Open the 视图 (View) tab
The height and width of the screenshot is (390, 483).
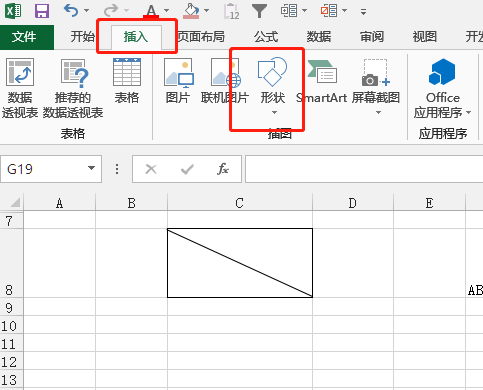pos(425,37)
